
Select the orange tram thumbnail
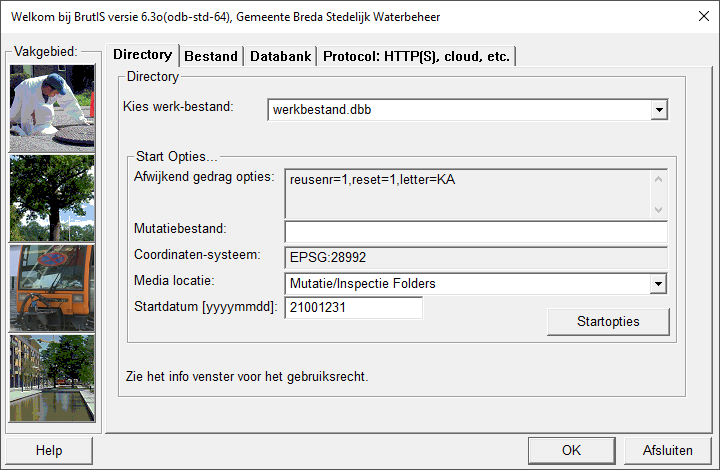pos(52,288)
